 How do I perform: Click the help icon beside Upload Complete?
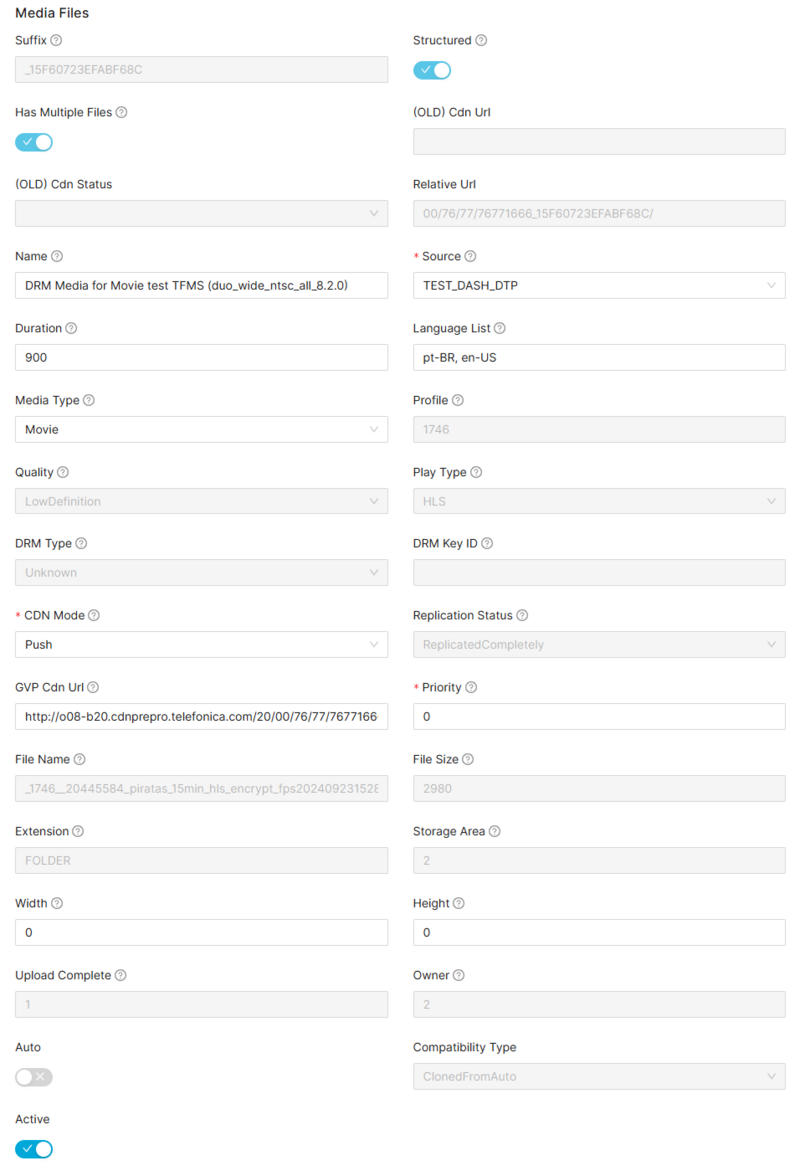tap(120, 976)
